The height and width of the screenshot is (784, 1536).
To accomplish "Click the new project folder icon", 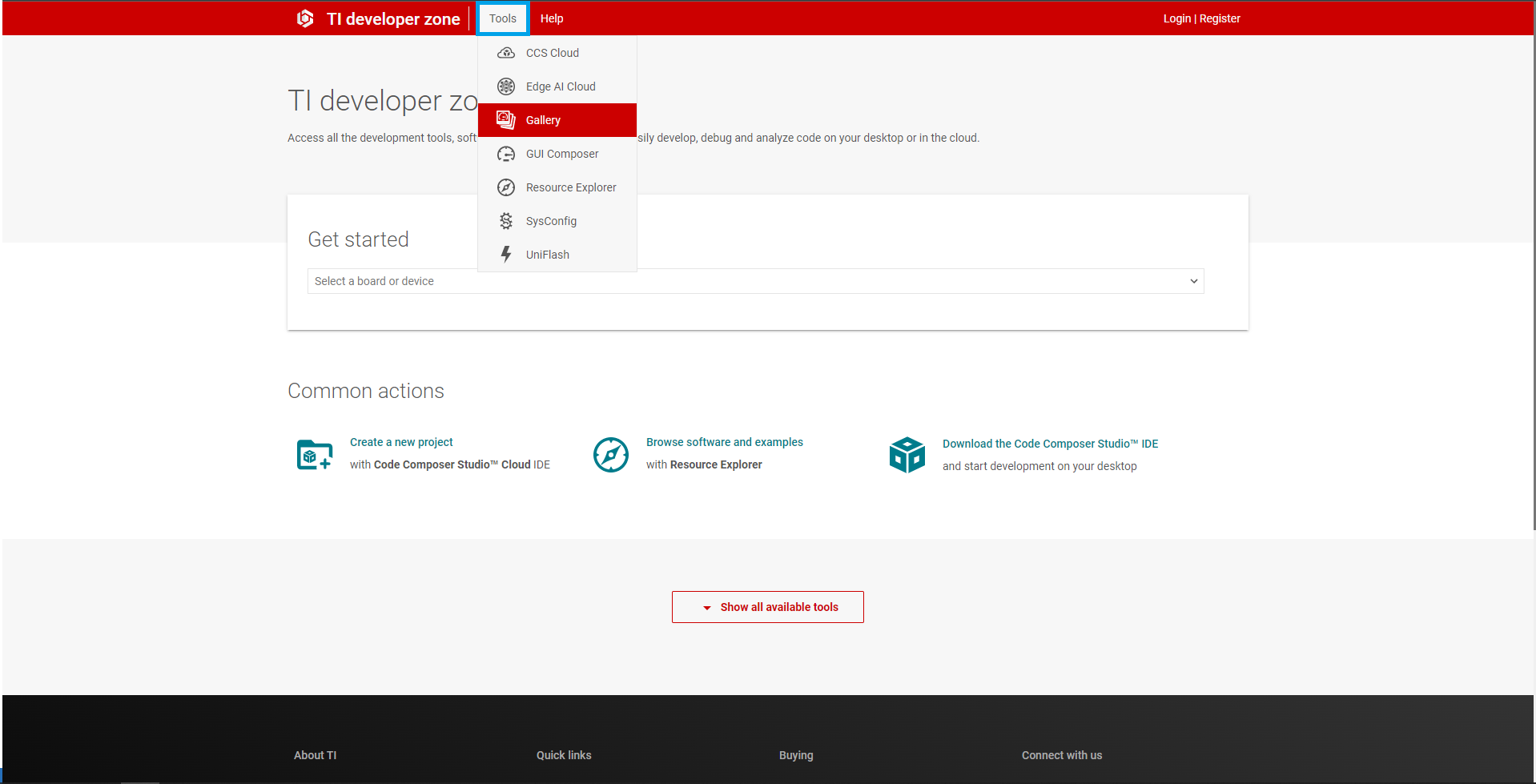I will click(314, 455).
